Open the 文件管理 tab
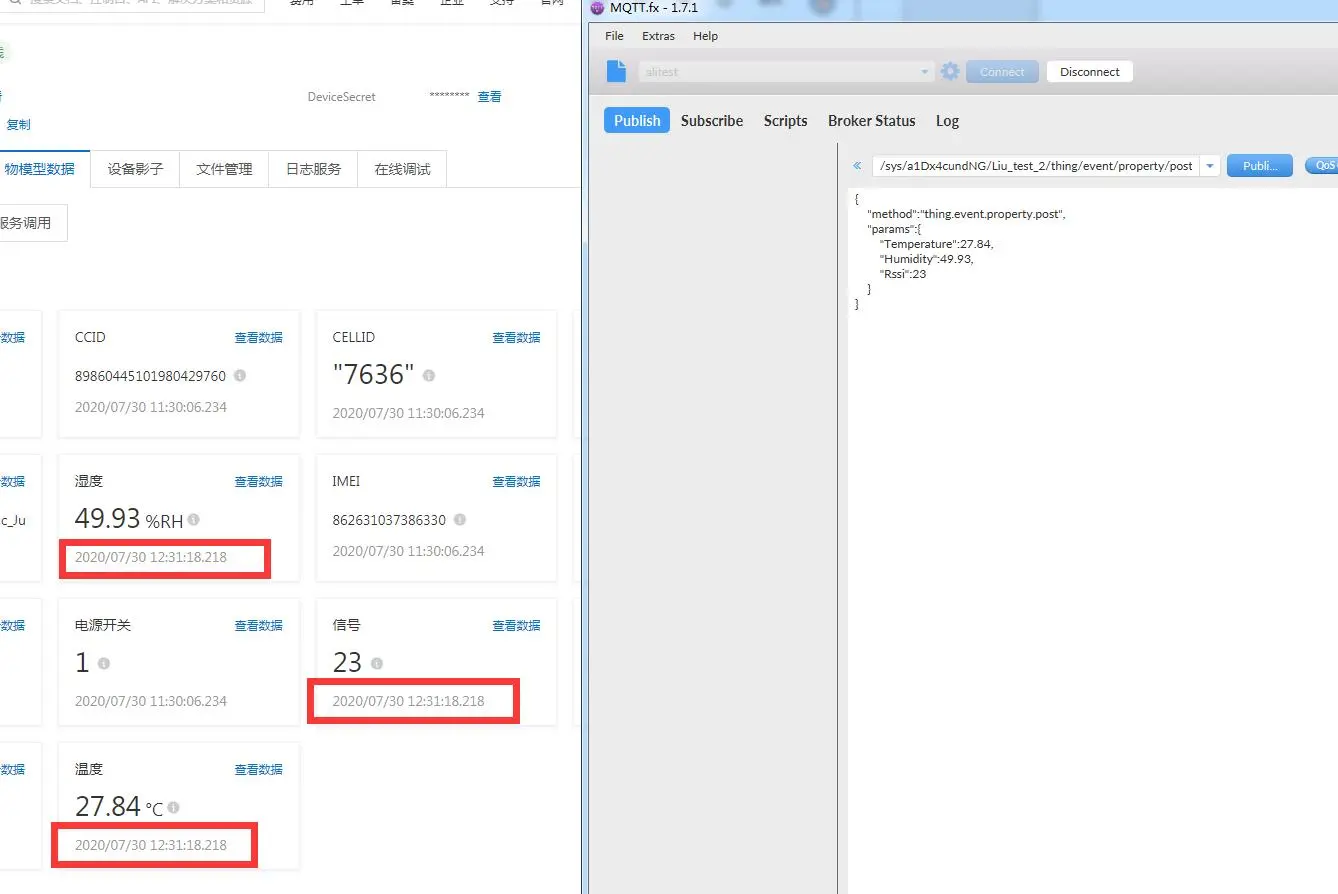This screenshot has width=1338, height=894. [224, 169]
